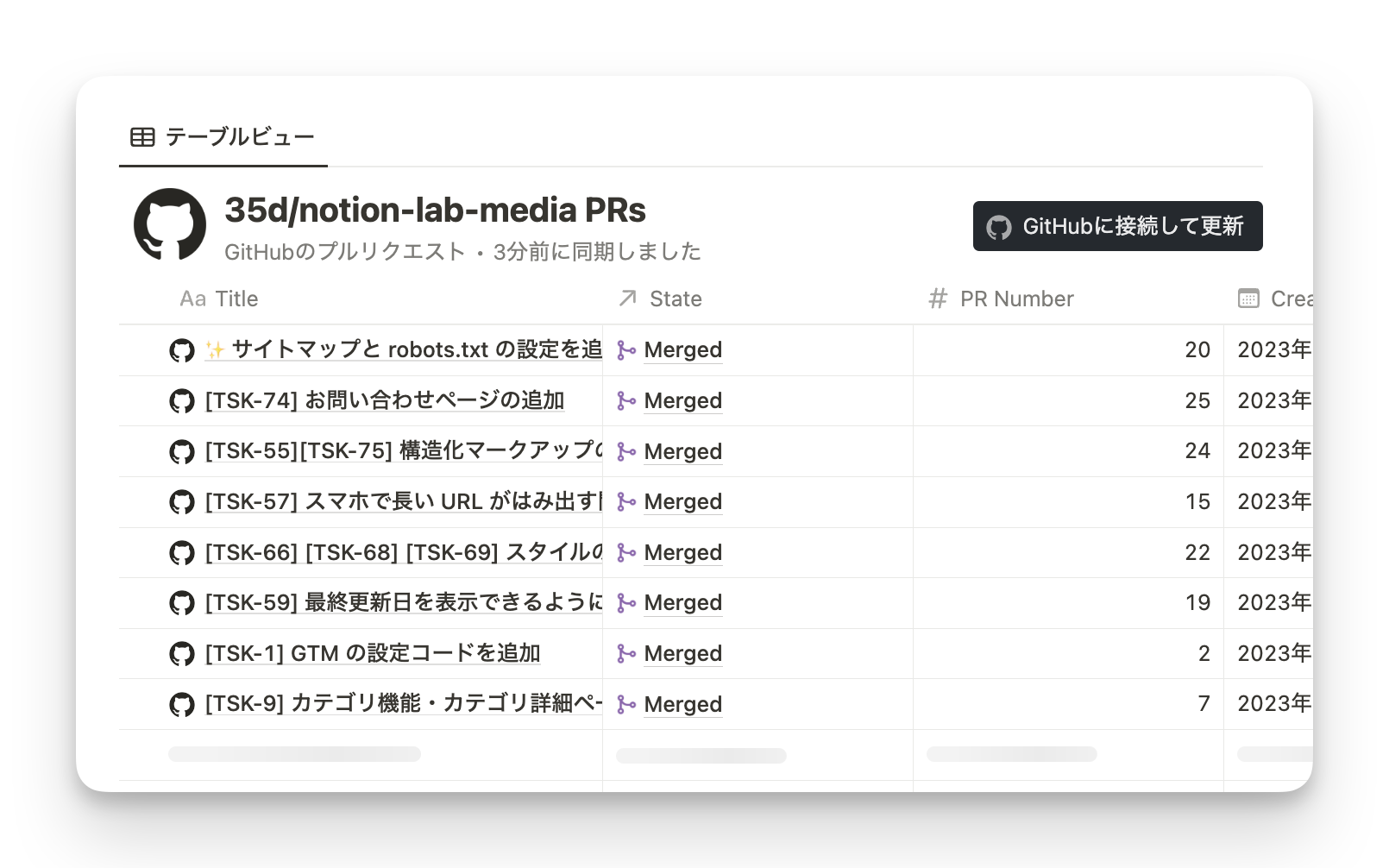Click the GitHub icon on the TSK-59 row
Screen dimensions: 1389x868
point(182,603)
